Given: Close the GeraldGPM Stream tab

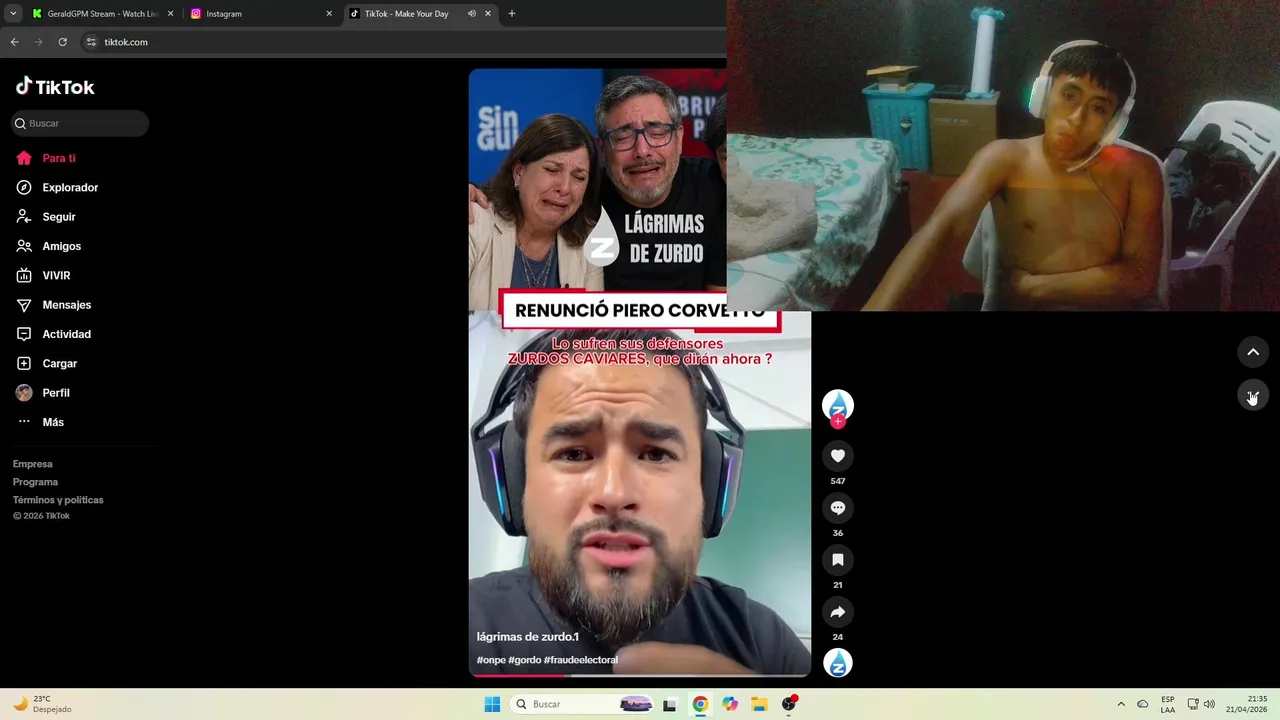Looking at the screenshot, I should (170, 14).
